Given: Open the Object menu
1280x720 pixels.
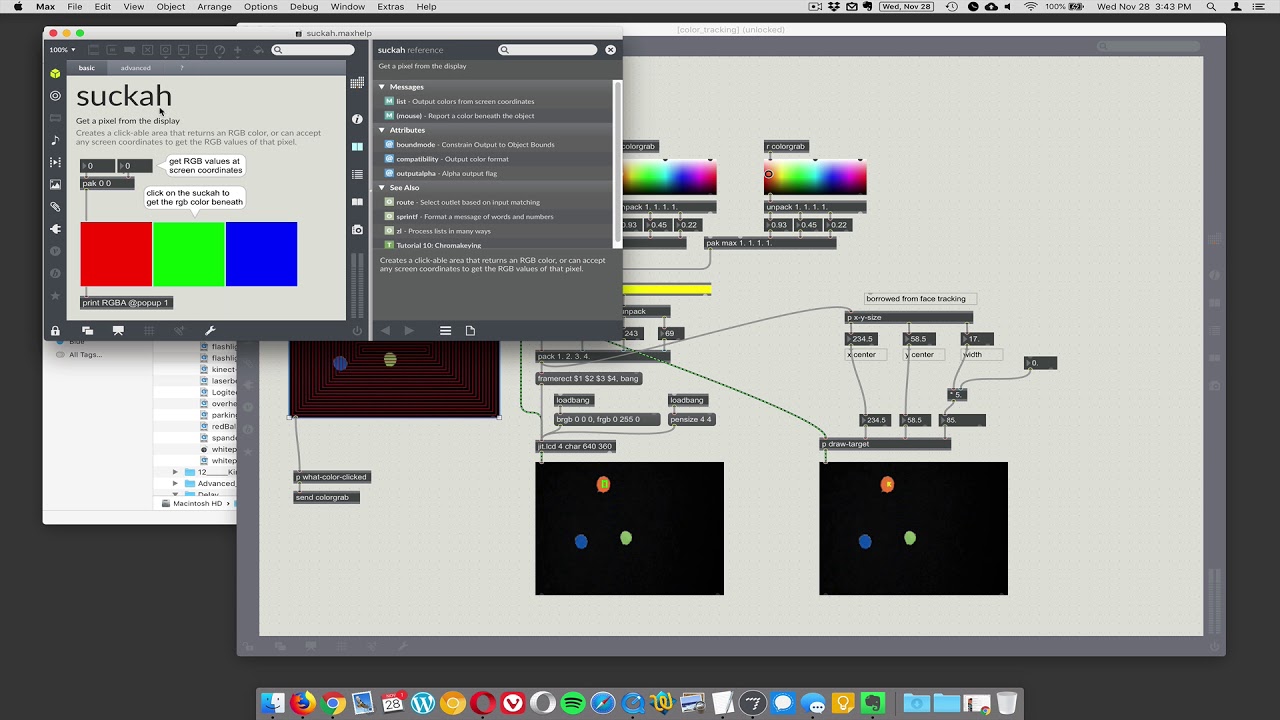Looking at the screenshot, I should 170,7.
